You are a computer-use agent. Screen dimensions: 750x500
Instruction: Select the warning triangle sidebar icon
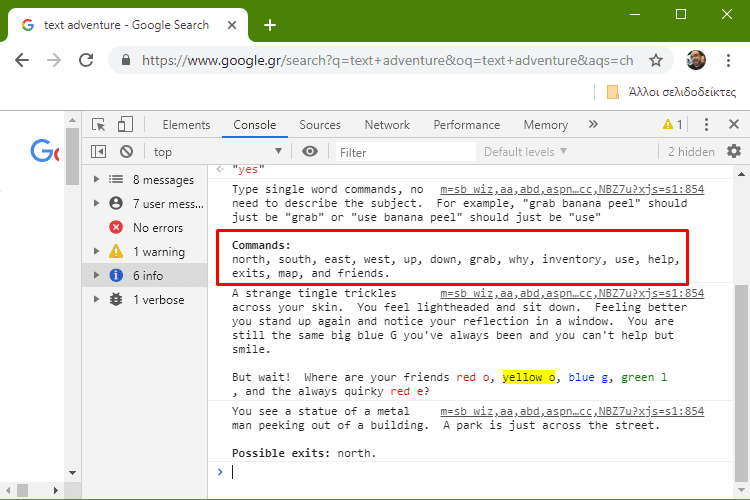116,251
